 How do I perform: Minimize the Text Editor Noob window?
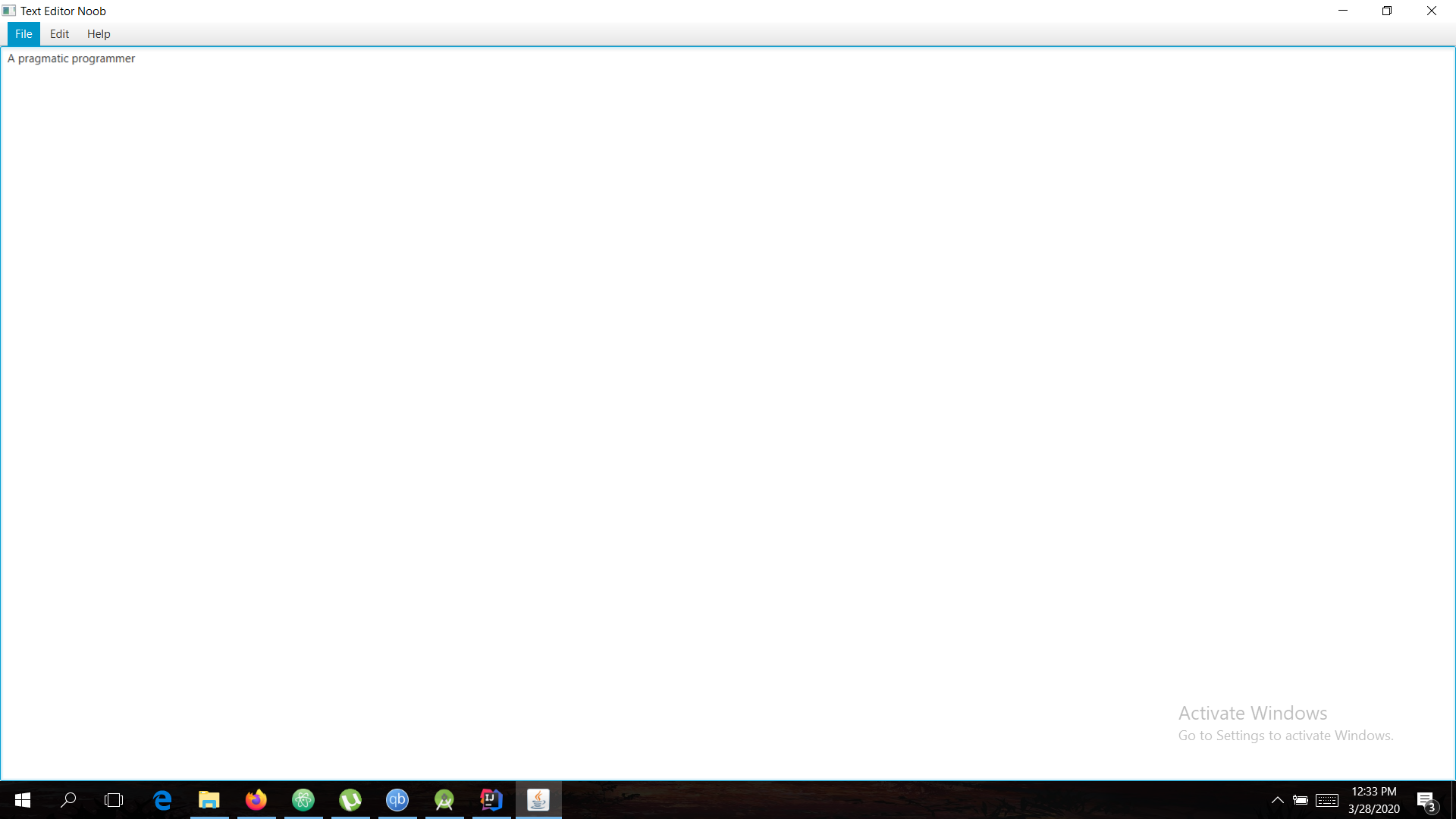(x=1343, y=11)
